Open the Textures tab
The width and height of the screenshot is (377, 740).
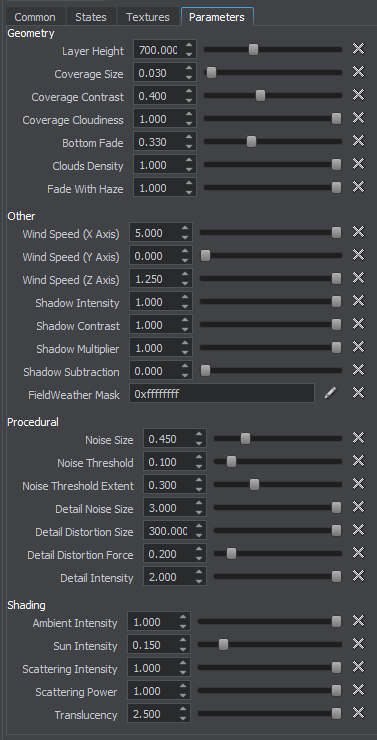148,17
